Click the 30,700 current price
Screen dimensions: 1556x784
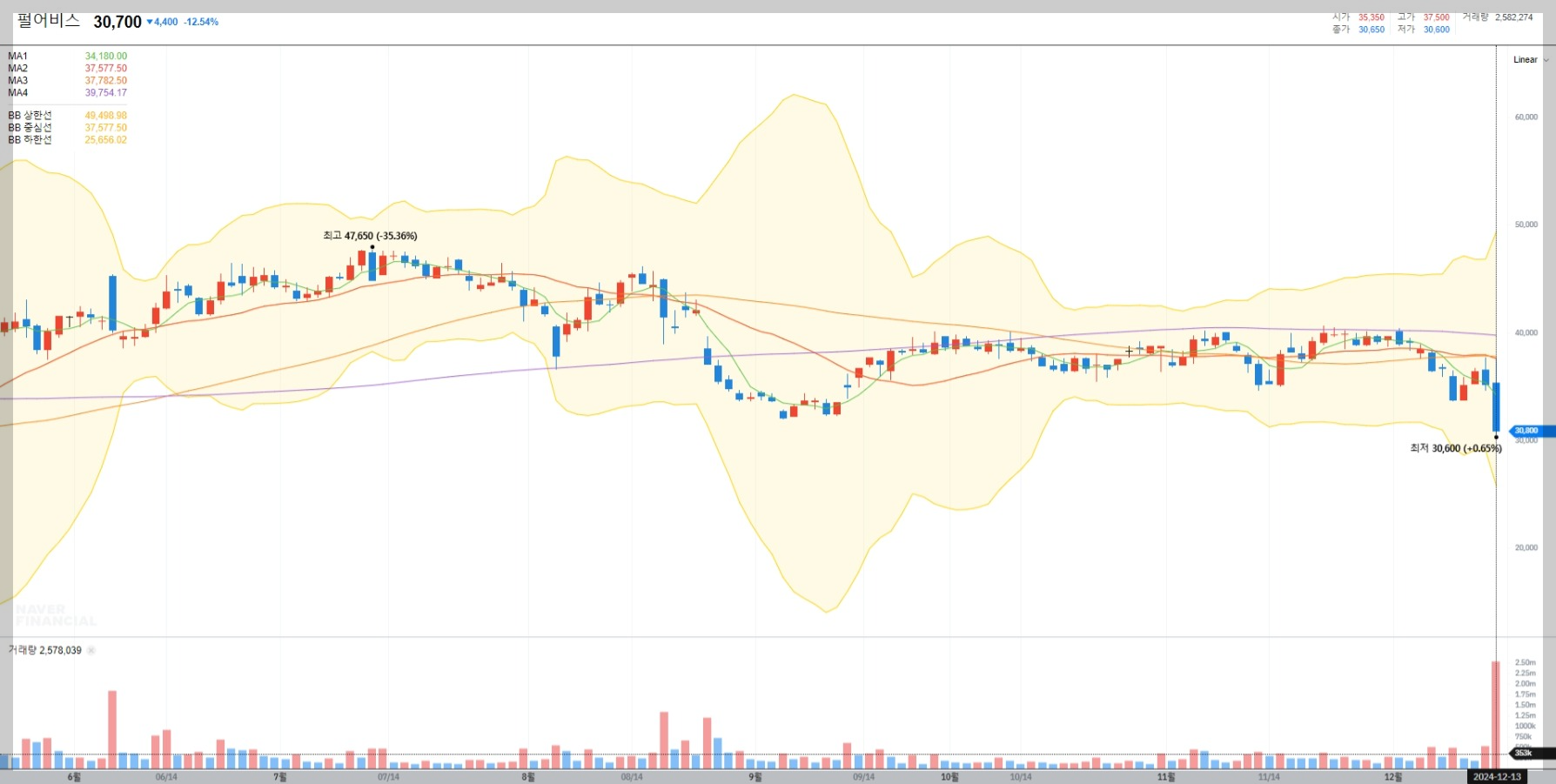(x=117, y=22)
